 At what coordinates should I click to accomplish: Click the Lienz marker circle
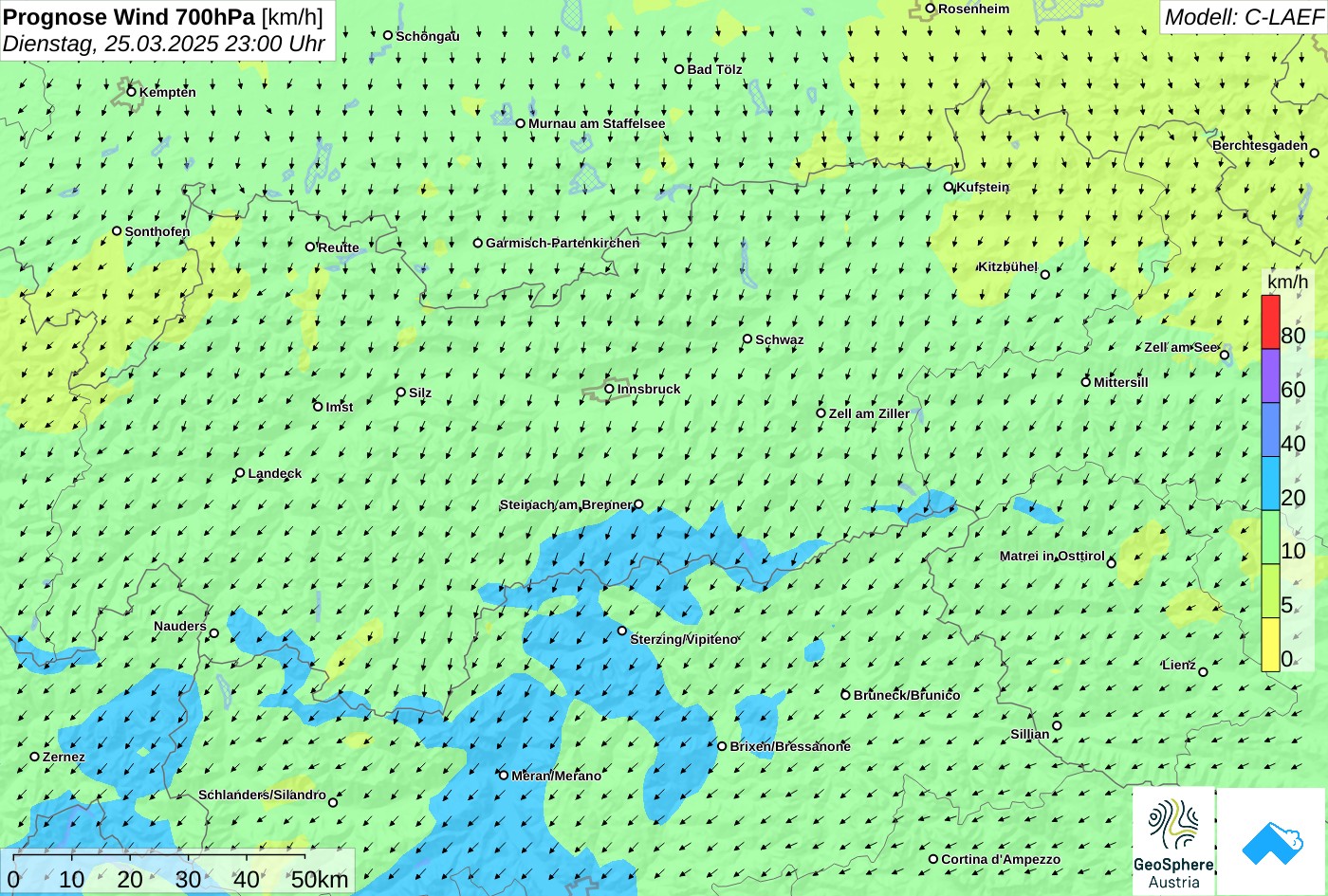coord(1203,672)
